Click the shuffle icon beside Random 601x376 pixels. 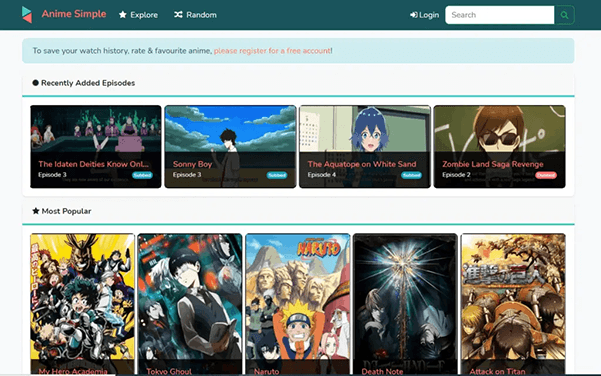point(178,15)
